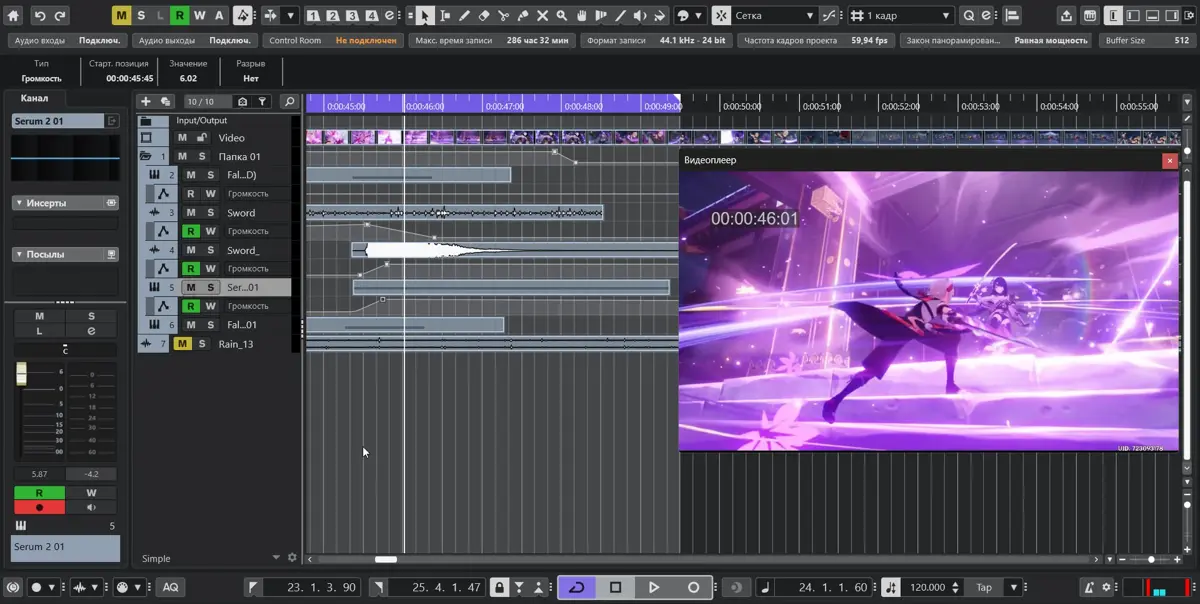Redo the last undone action
Viewport: 1200px width, 604px height.
coord(61,16)
